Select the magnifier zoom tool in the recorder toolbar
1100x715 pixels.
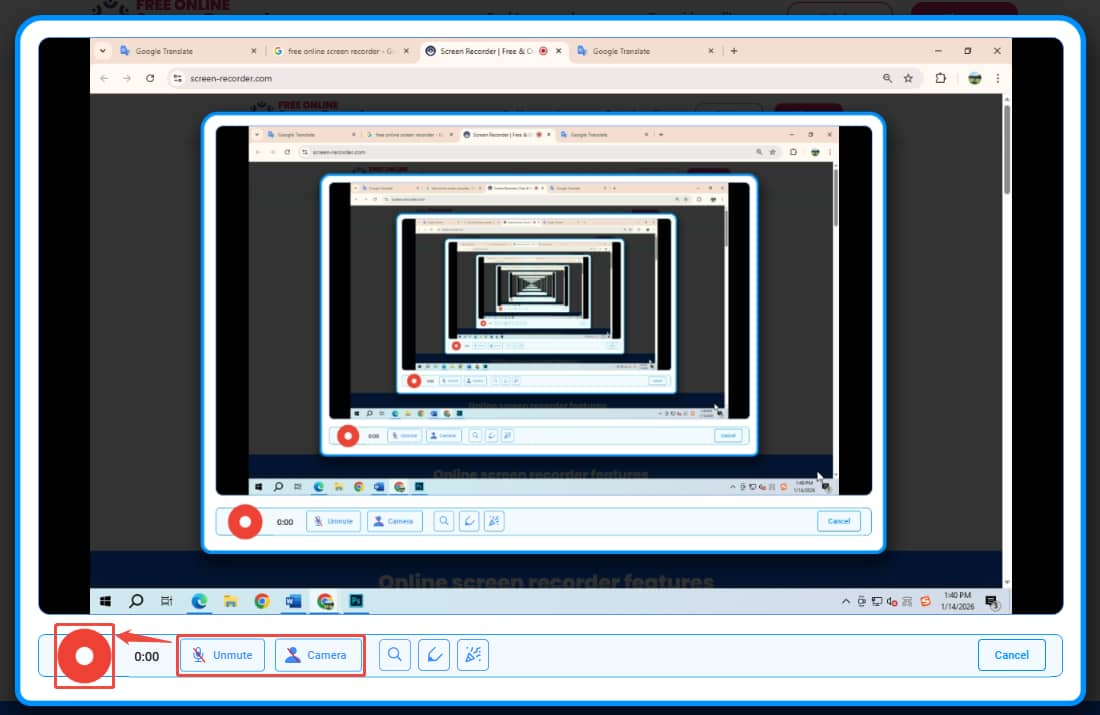[x=395, y=655]
